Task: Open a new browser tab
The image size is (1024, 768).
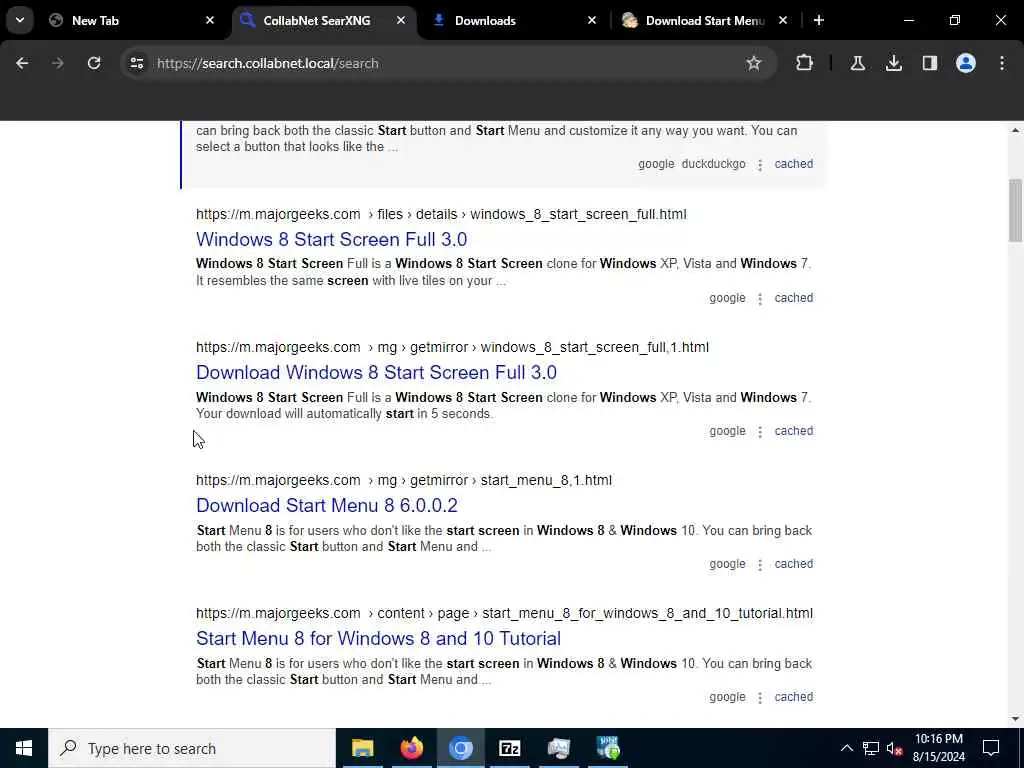Action: pyautogui.click(x=818, y=21)
